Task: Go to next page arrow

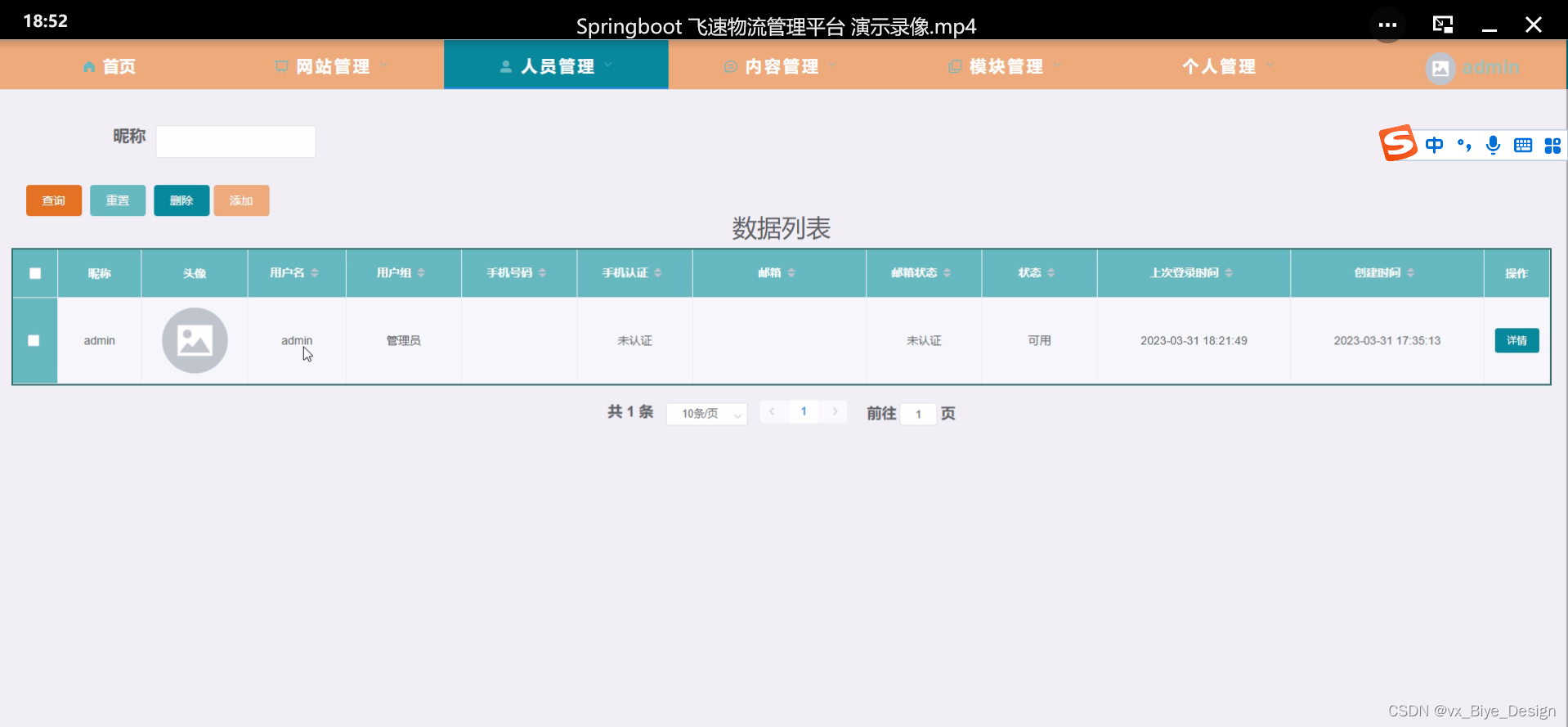Action: click(835, 411)
